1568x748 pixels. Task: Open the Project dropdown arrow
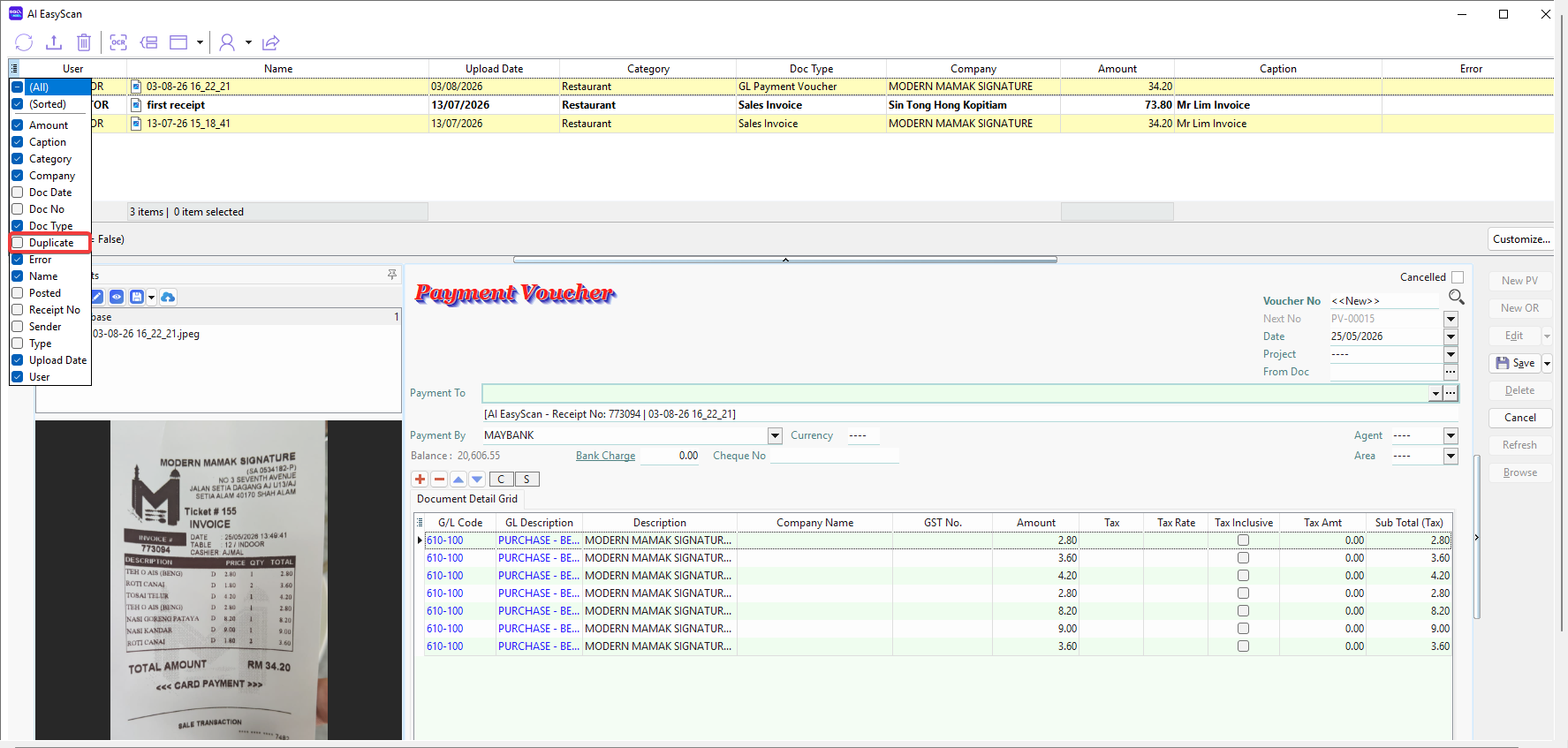pos(1451,354)
